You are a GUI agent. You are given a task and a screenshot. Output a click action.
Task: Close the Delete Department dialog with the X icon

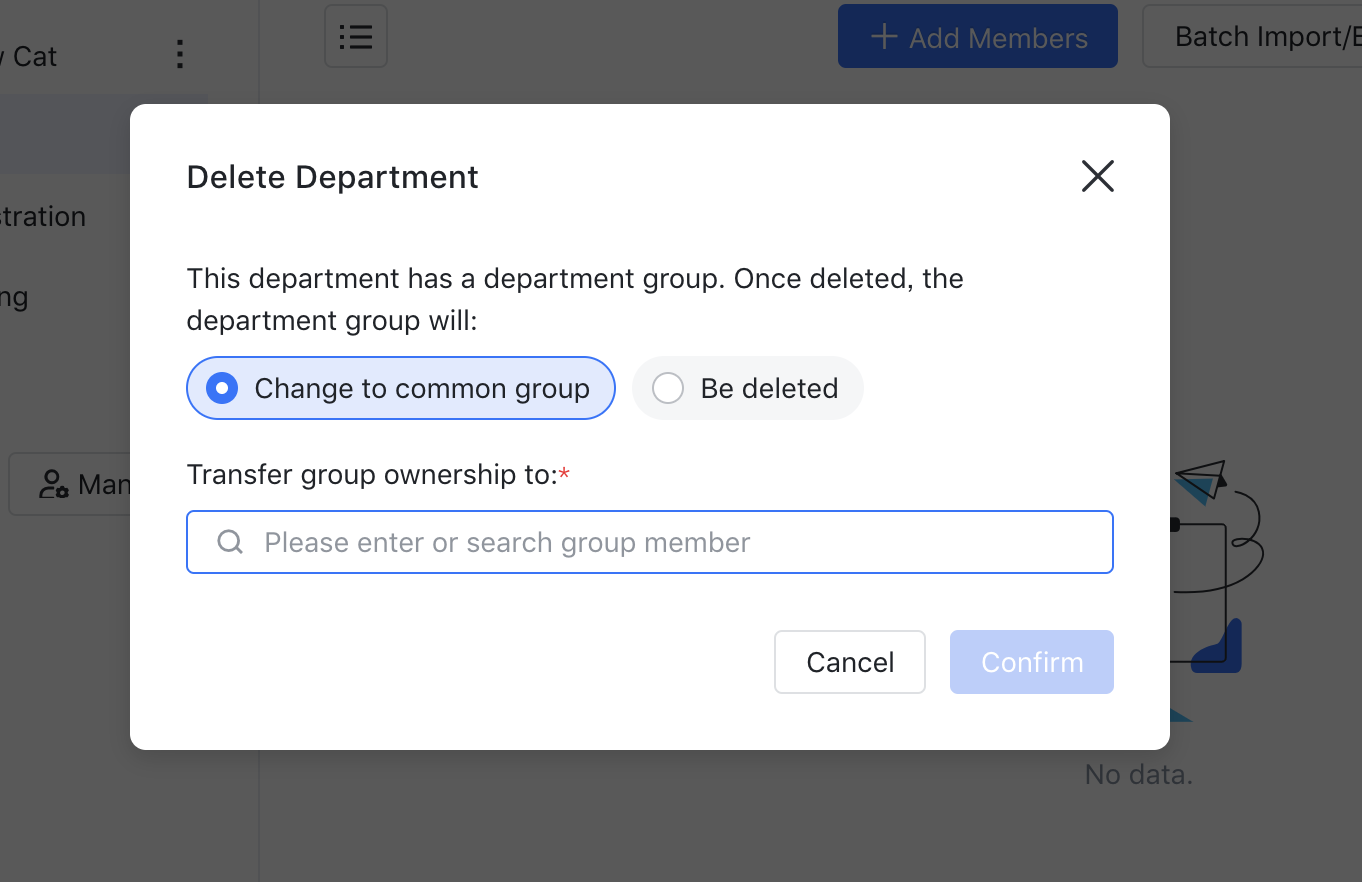pyautogui.click(x=1097, y=176)
